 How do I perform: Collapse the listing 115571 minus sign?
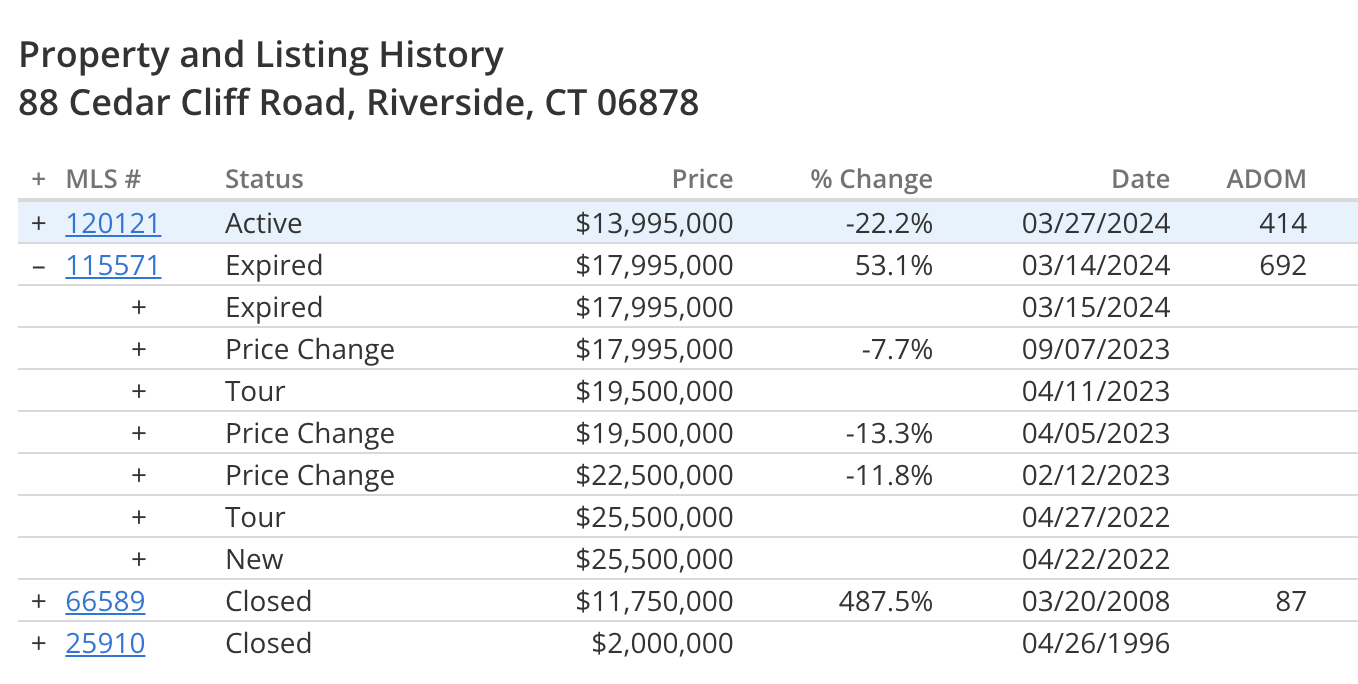[39, 266]
